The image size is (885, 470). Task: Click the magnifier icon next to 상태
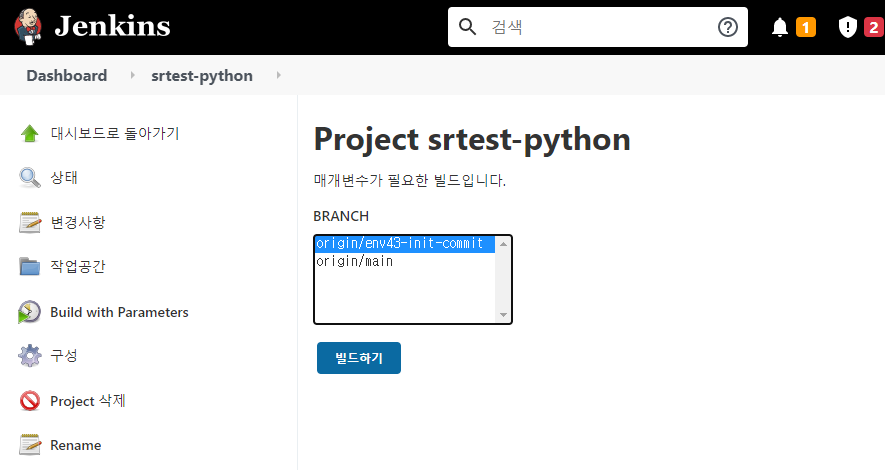click(x=29, y=178)
